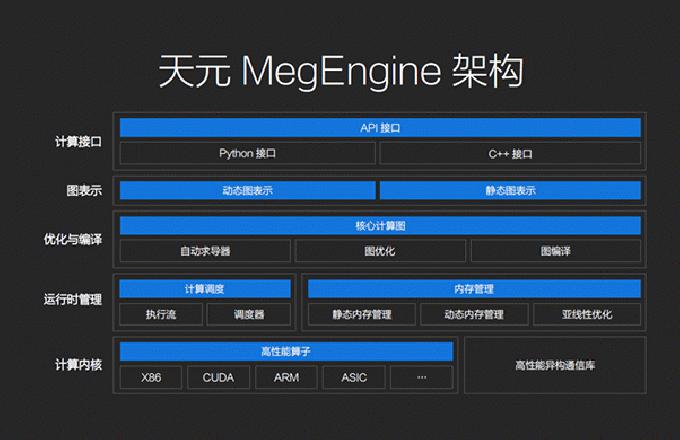The image size is (680, 440).
Task: Click the 自动求导器 box
Action: tap(205, 252)
